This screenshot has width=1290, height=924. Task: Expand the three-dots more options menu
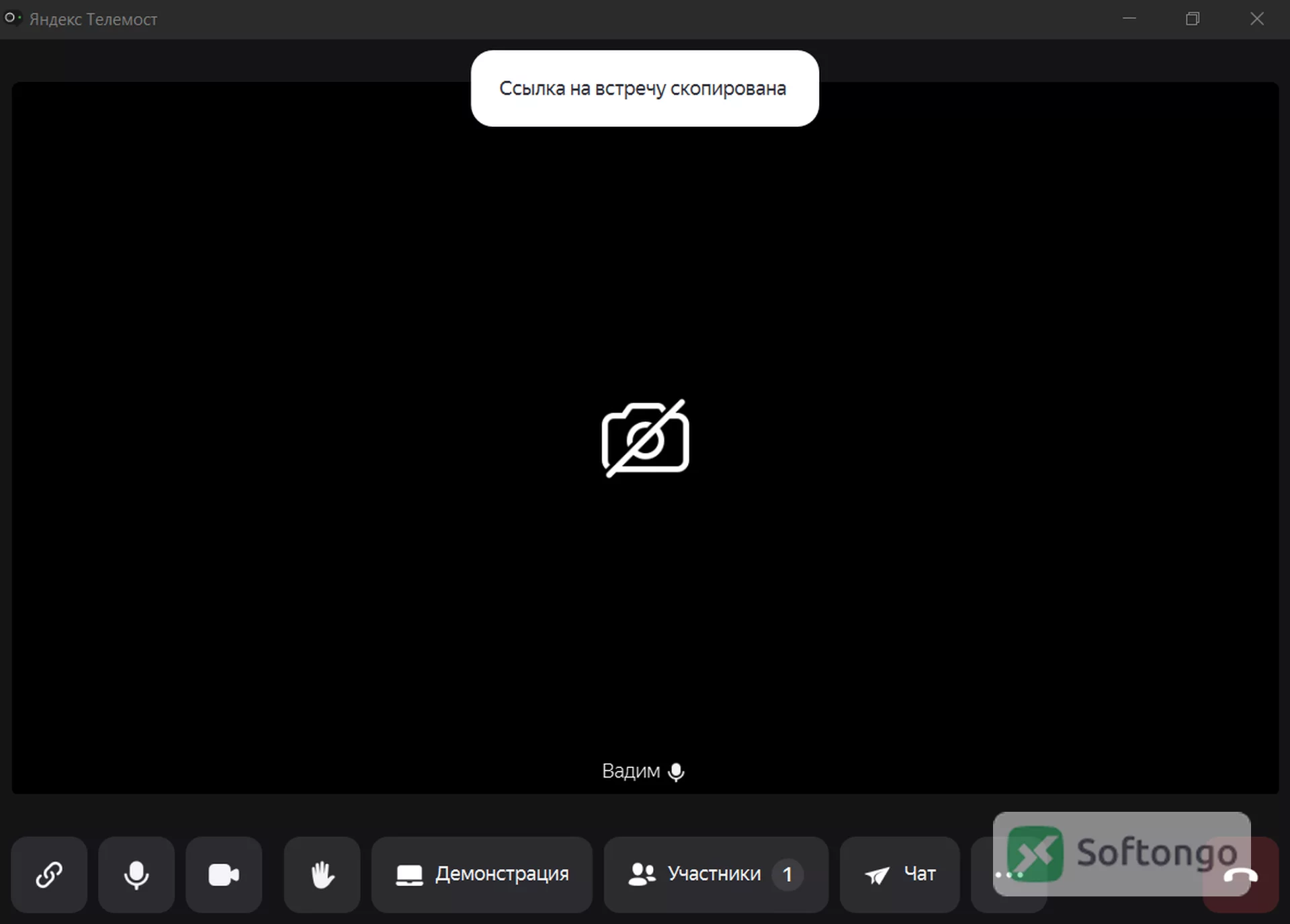(x=1008, y=874)
